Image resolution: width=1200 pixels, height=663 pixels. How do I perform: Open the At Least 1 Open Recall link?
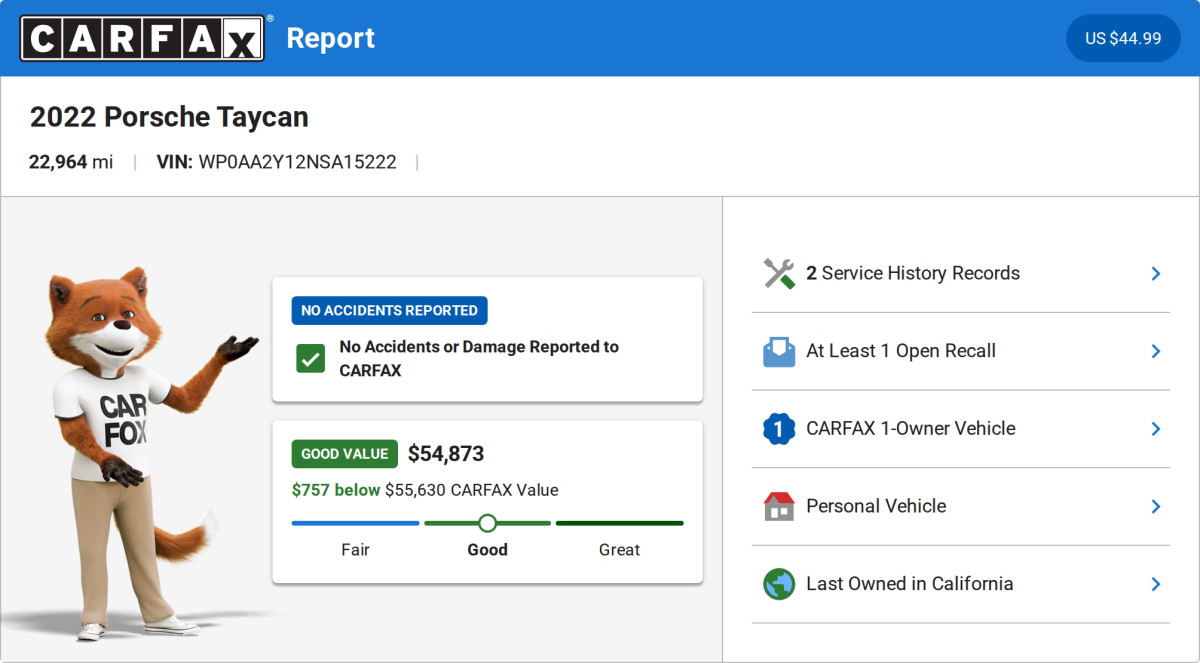coord(900,351)
